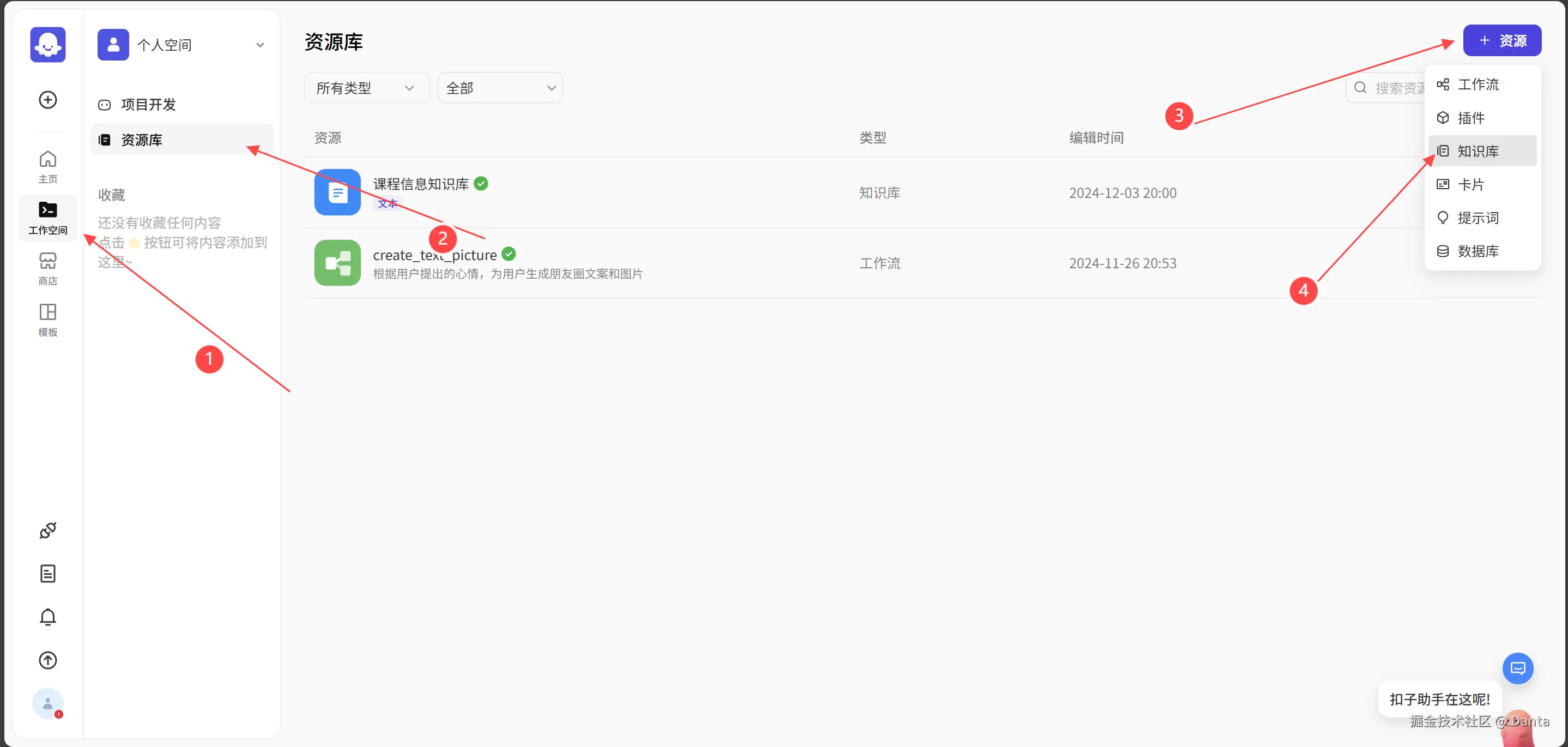Open the Coze assistant chat bubble

(1517, 668)
